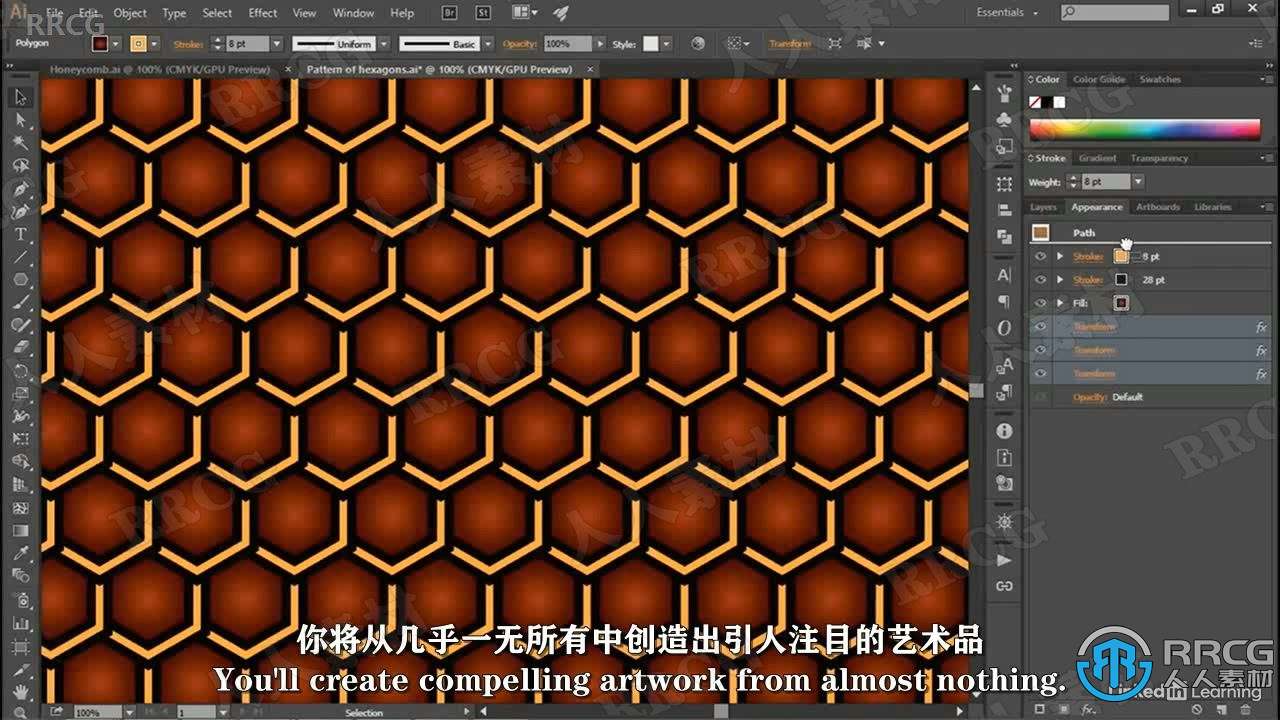Screen dimensions: 1280x720
Task: Click the orange 8 pt stroke swatch in Appearance
Action: tap(1121, 256)
